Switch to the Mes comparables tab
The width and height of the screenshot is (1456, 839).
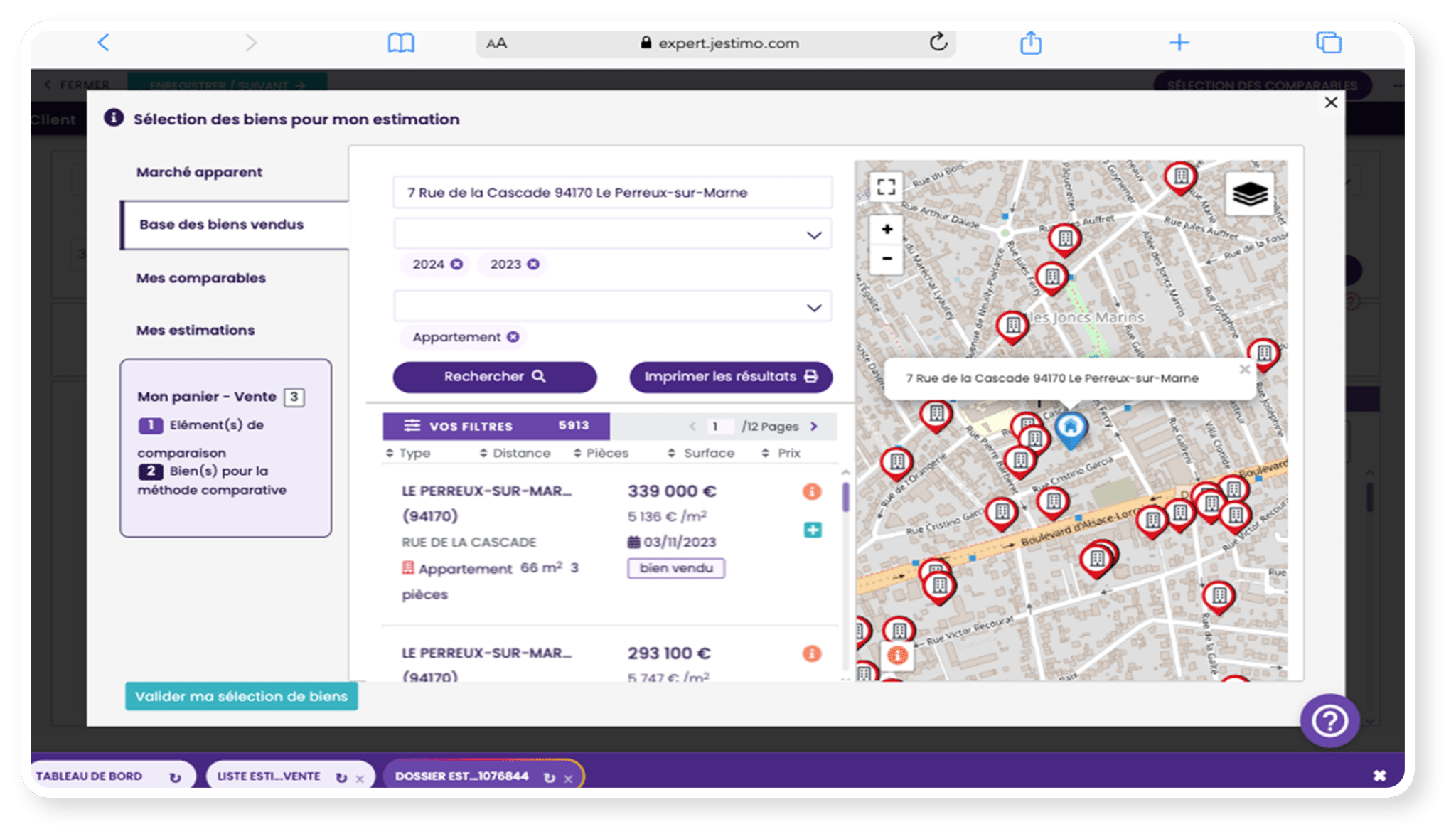pos(201,278)
